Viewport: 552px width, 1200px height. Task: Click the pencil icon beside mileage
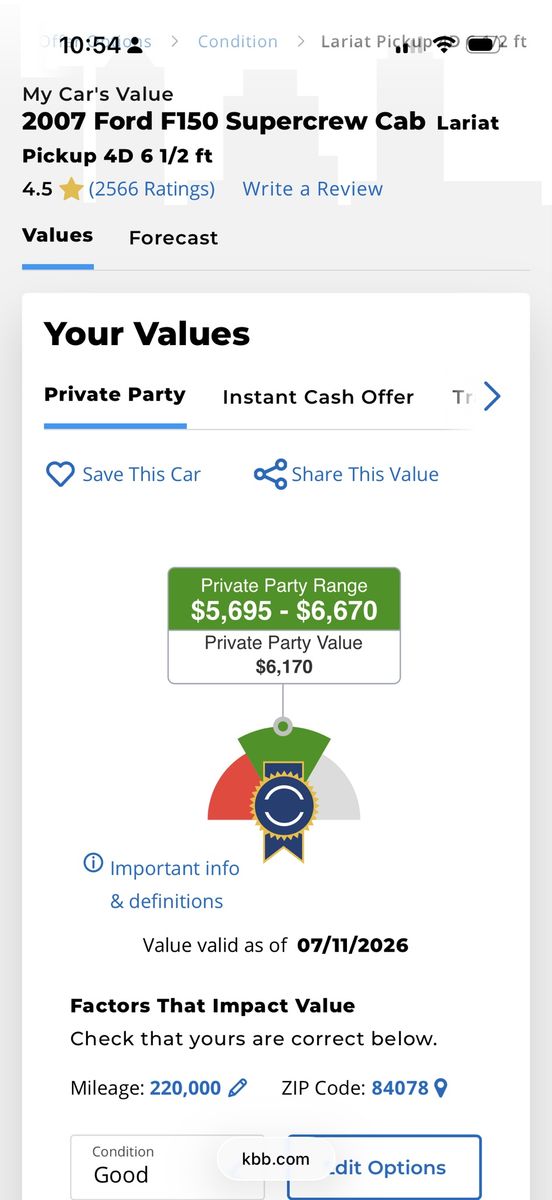(x=237, y=1088)
